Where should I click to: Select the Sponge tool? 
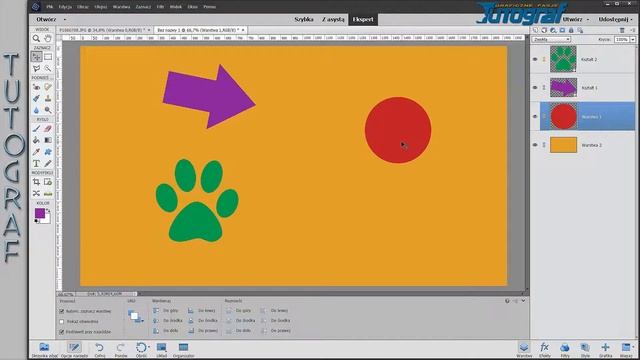pyautogui.click(x=48, y=110)
